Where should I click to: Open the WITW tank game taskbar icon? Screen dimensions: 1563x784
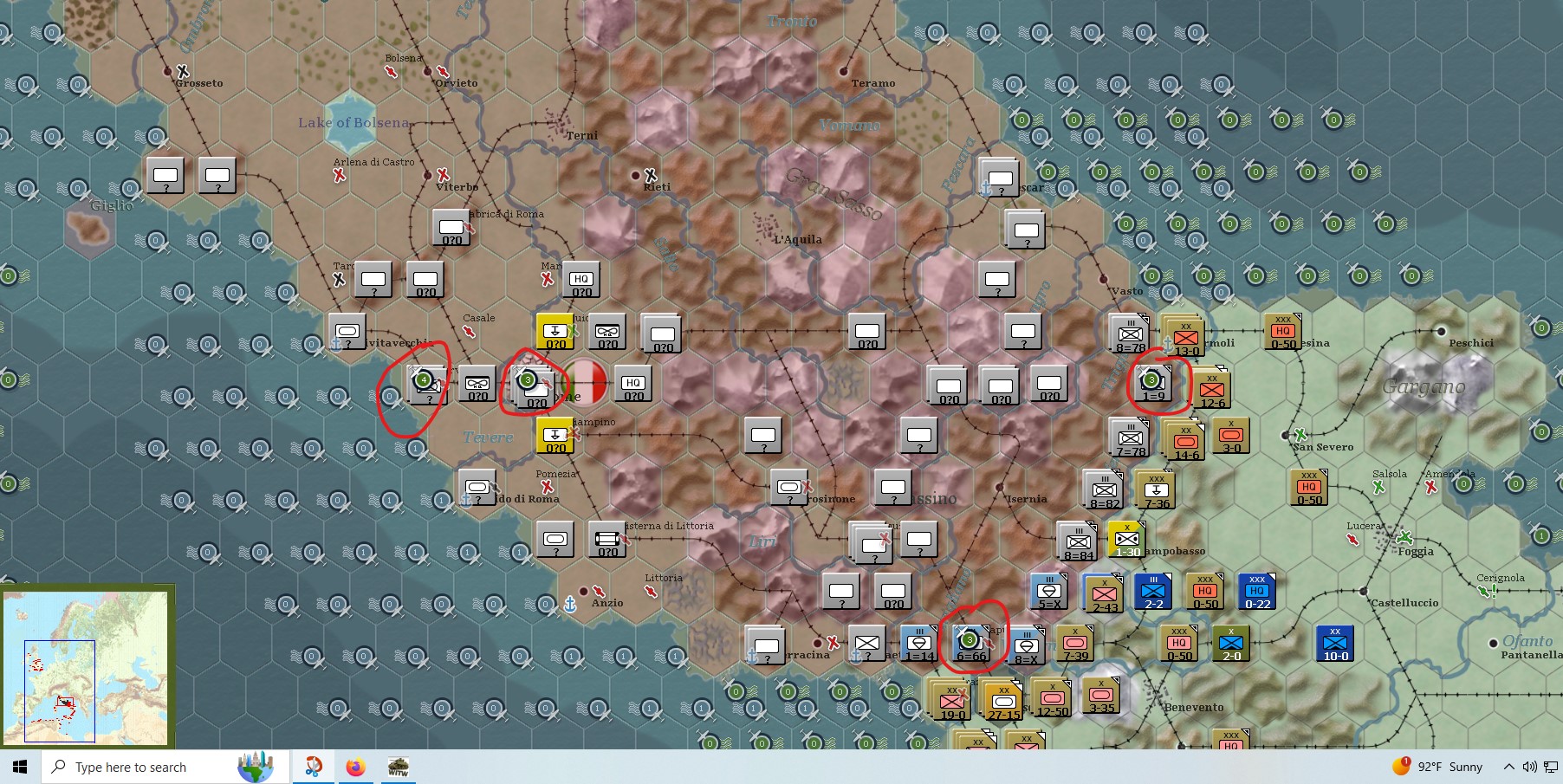[398, 767]
